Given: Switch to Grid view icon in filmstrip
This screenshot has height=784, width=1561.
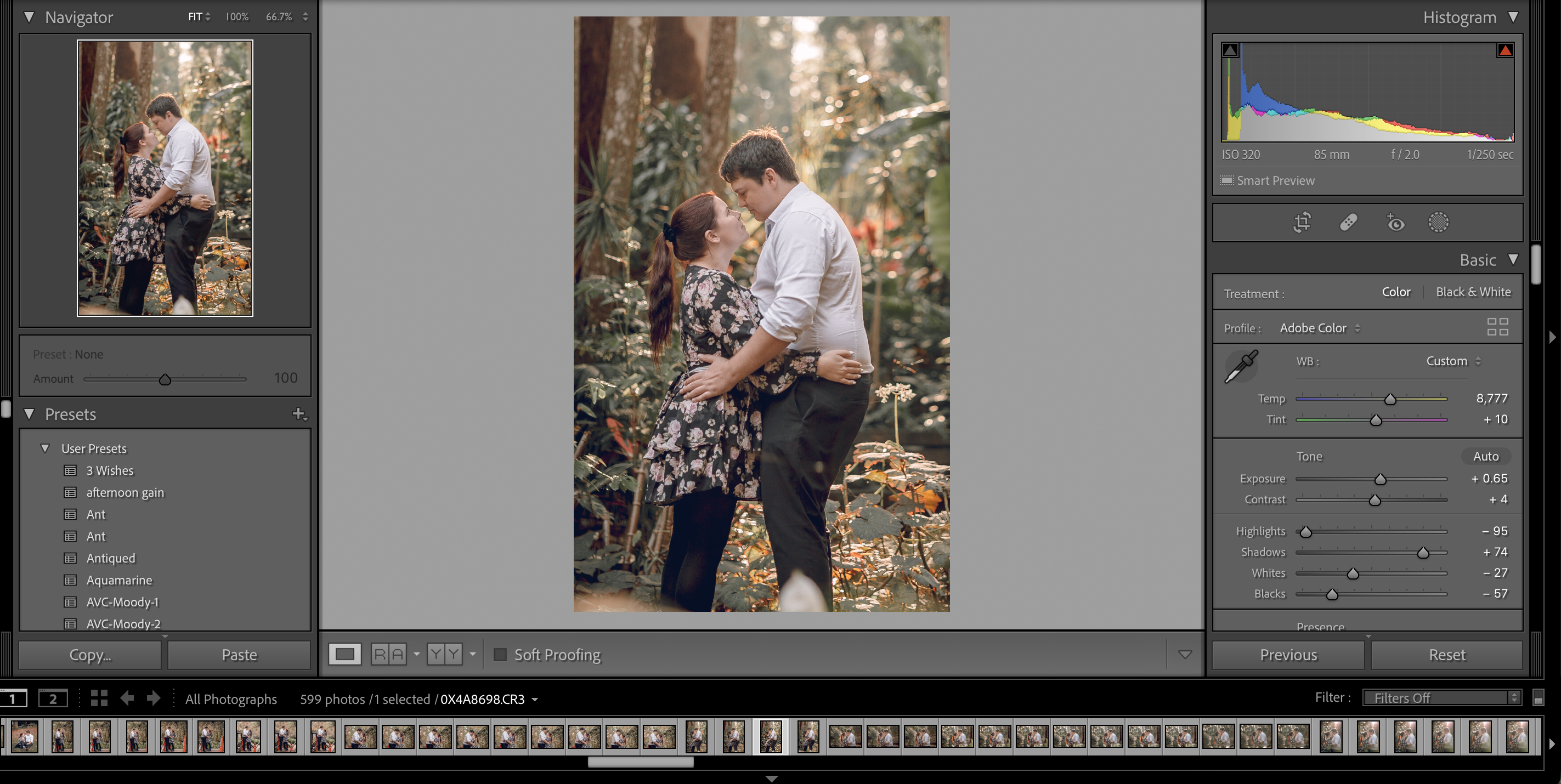Looking at the screenshot, I should click(x=99, y=698).
